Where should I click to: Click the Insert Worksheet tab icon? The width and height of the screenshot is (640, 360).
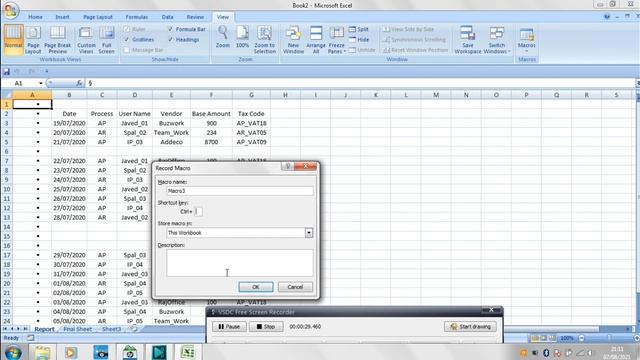[134, 329]
